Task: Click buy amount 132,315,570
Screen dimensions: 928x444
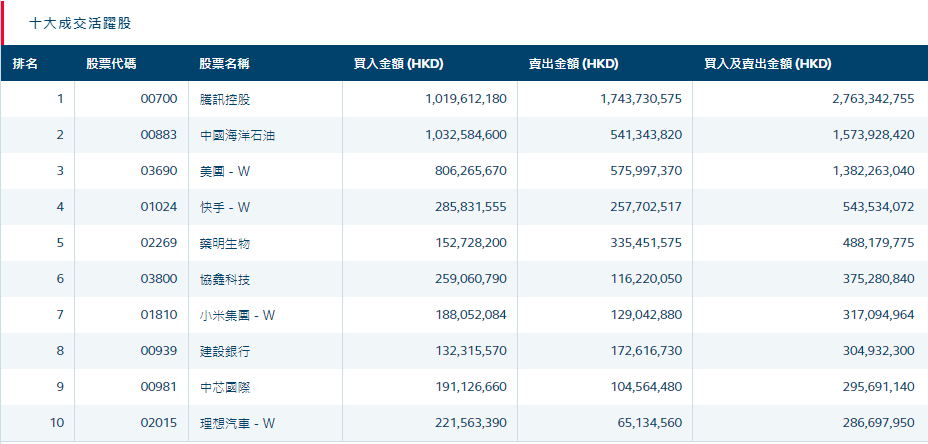Action: 471,351
